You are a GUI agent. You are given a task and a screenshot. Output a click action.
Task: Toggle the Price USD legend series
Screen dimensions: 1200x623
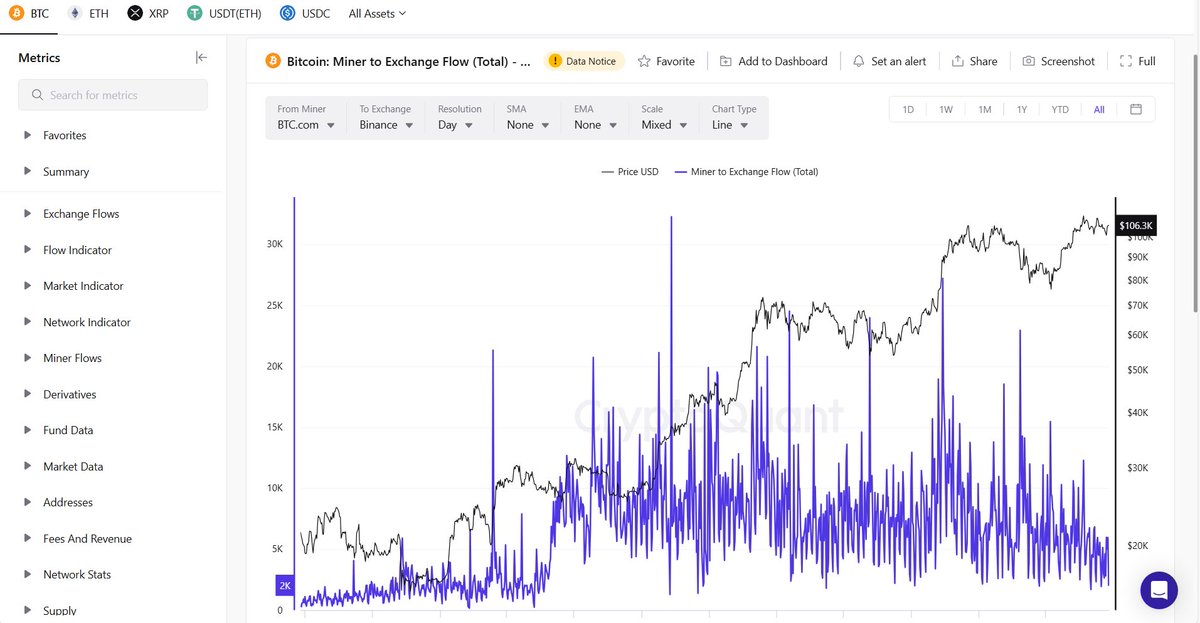point(630,172)
